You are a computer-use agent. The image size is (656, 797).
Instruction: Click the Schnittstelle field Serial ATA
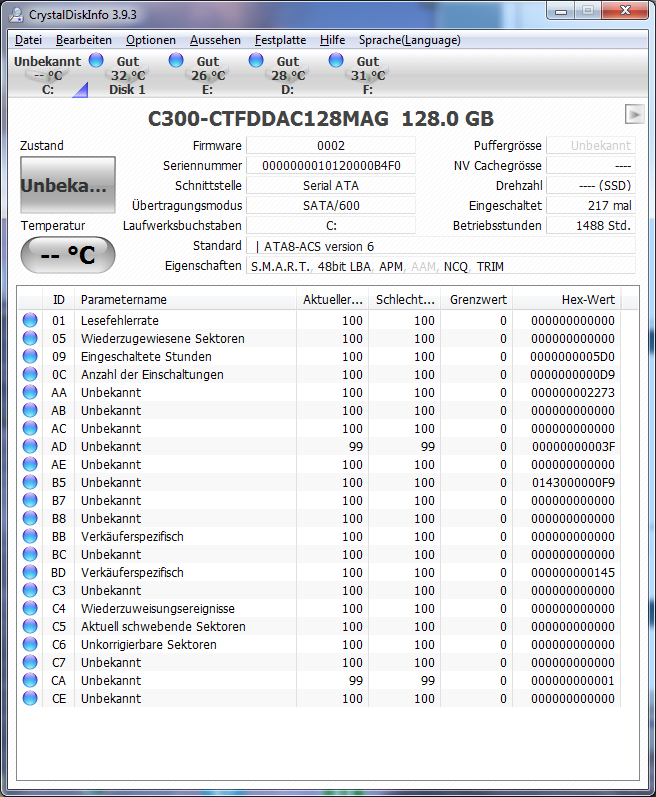(x=331, y=186)
